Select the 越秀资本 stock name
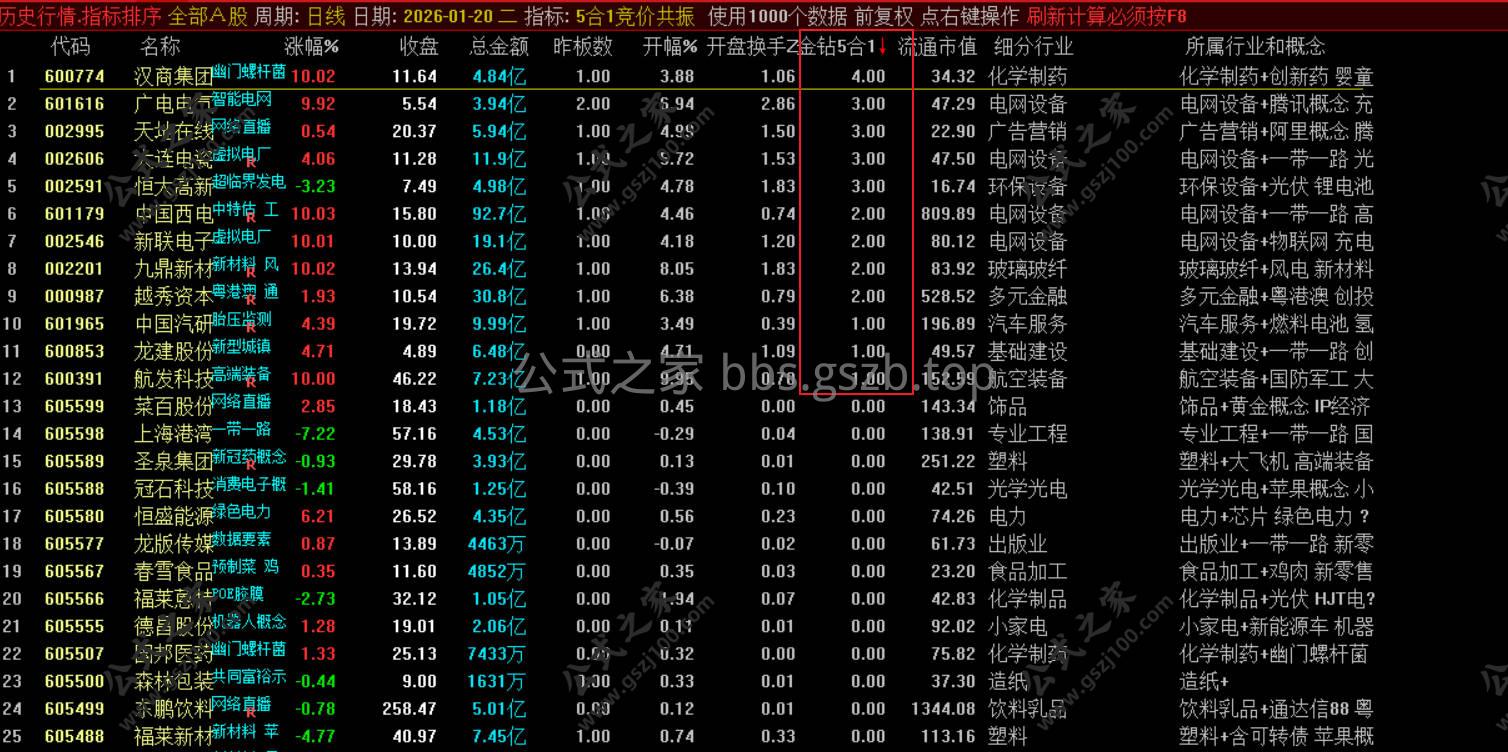Viewport: 1508px width, 752px height. pos(174,296)
